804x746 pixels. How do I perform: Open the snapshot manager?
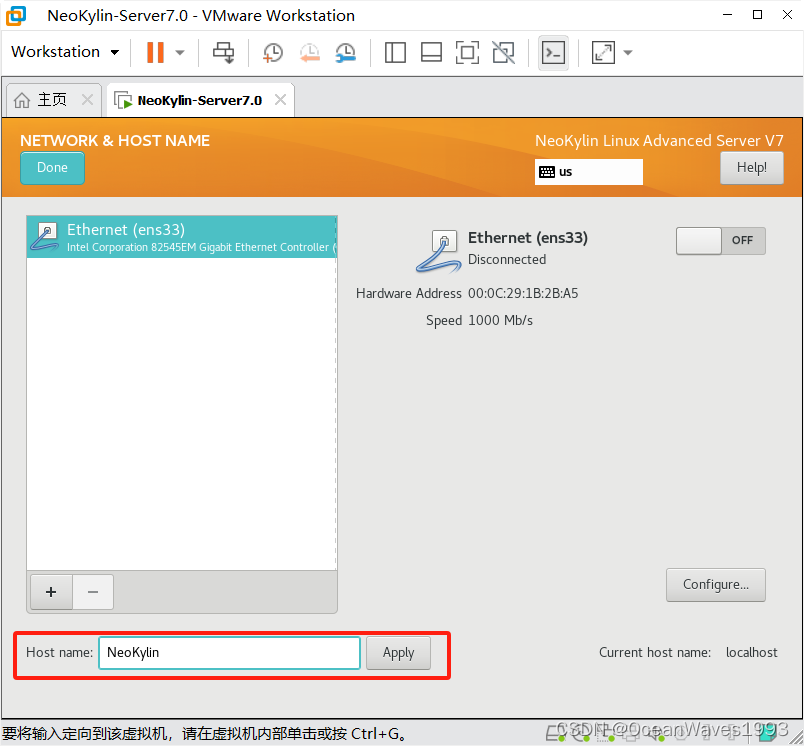346,52
